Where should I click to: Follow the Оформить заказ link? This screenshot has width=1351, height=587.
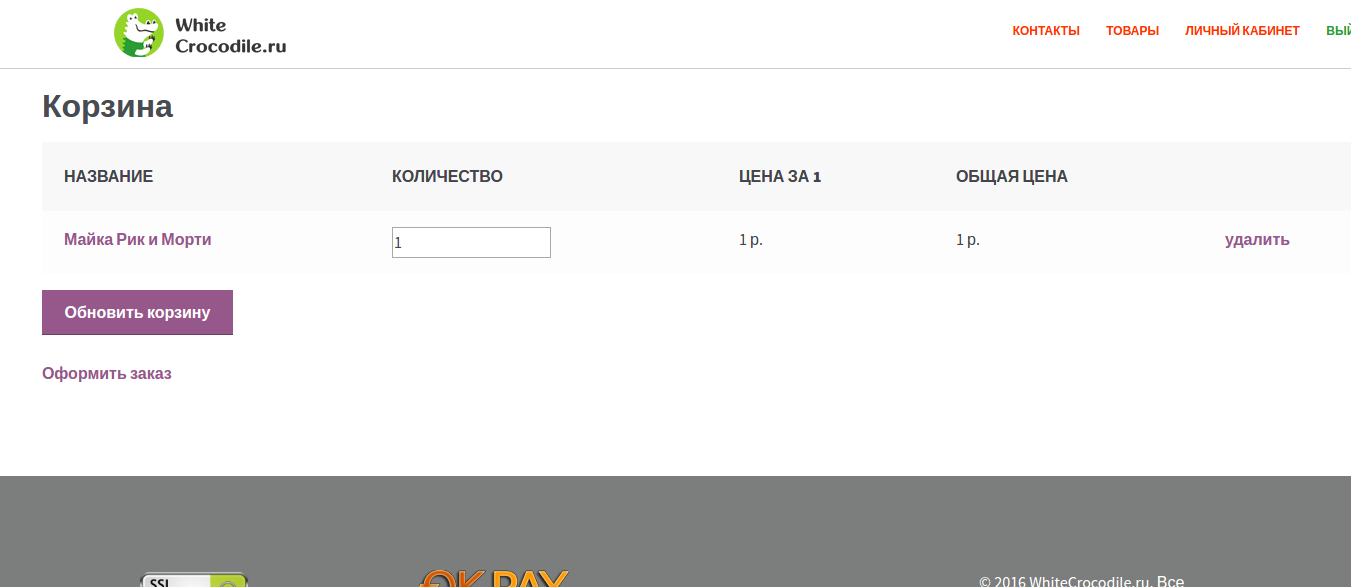click(x=107, y=373)
